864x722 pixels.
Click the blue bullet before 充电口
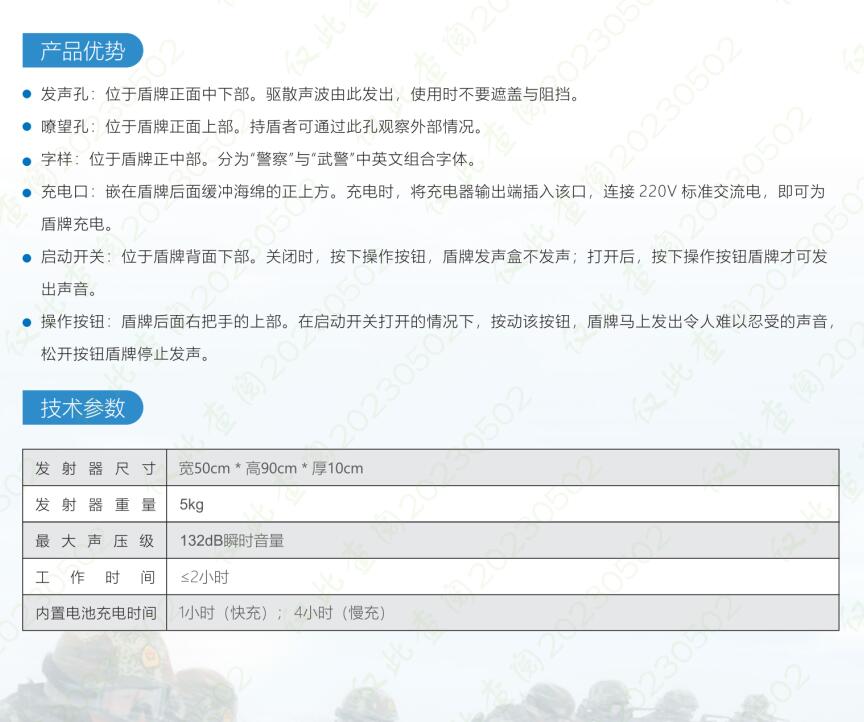(27, 192)
